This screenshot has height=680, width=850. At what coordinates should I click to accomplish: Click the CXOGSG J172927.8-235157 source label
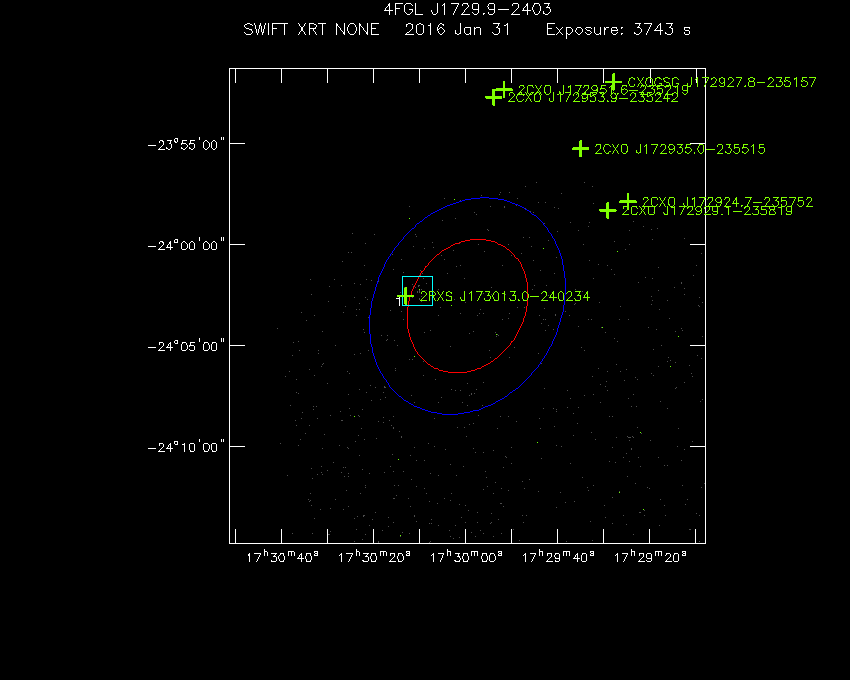(722, 82)
